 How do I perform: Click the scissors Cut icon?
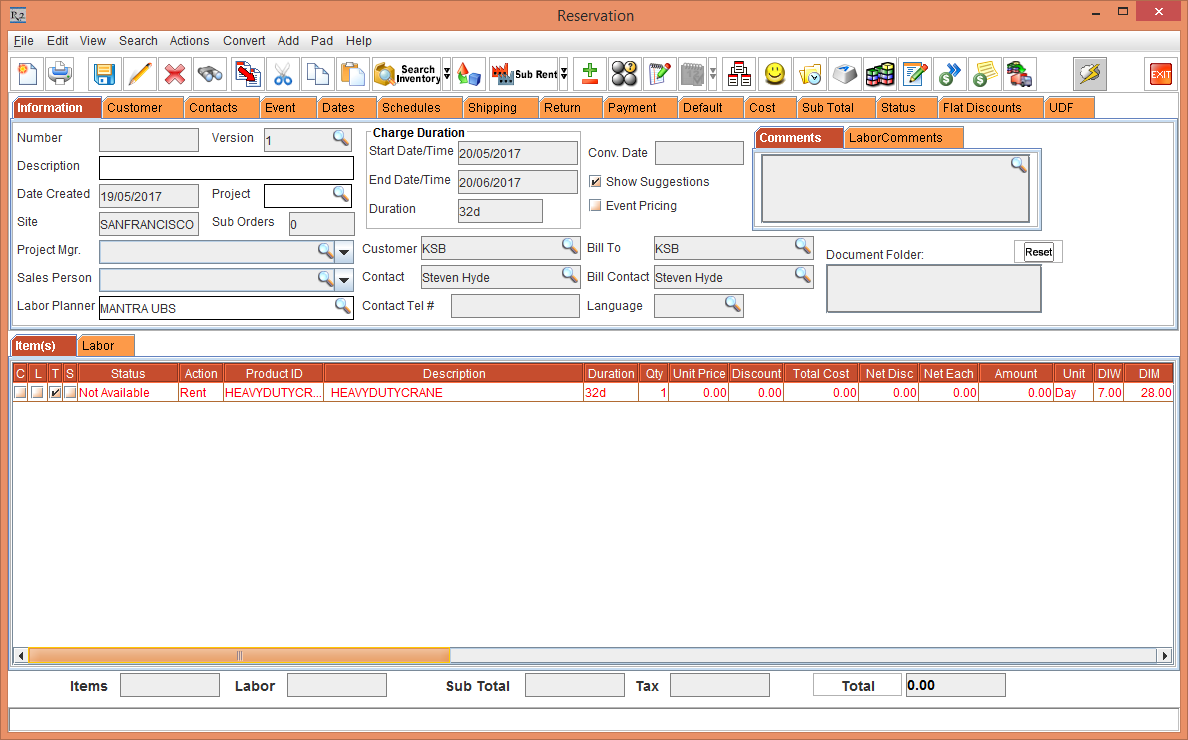coord(283,74)
